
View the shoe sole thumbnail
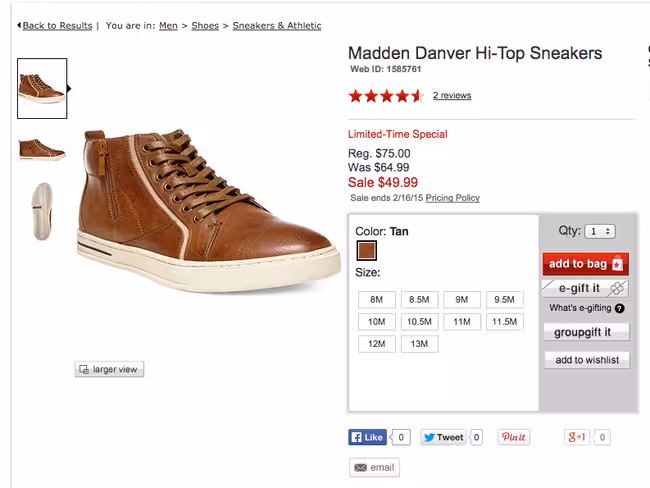point(42,211)
